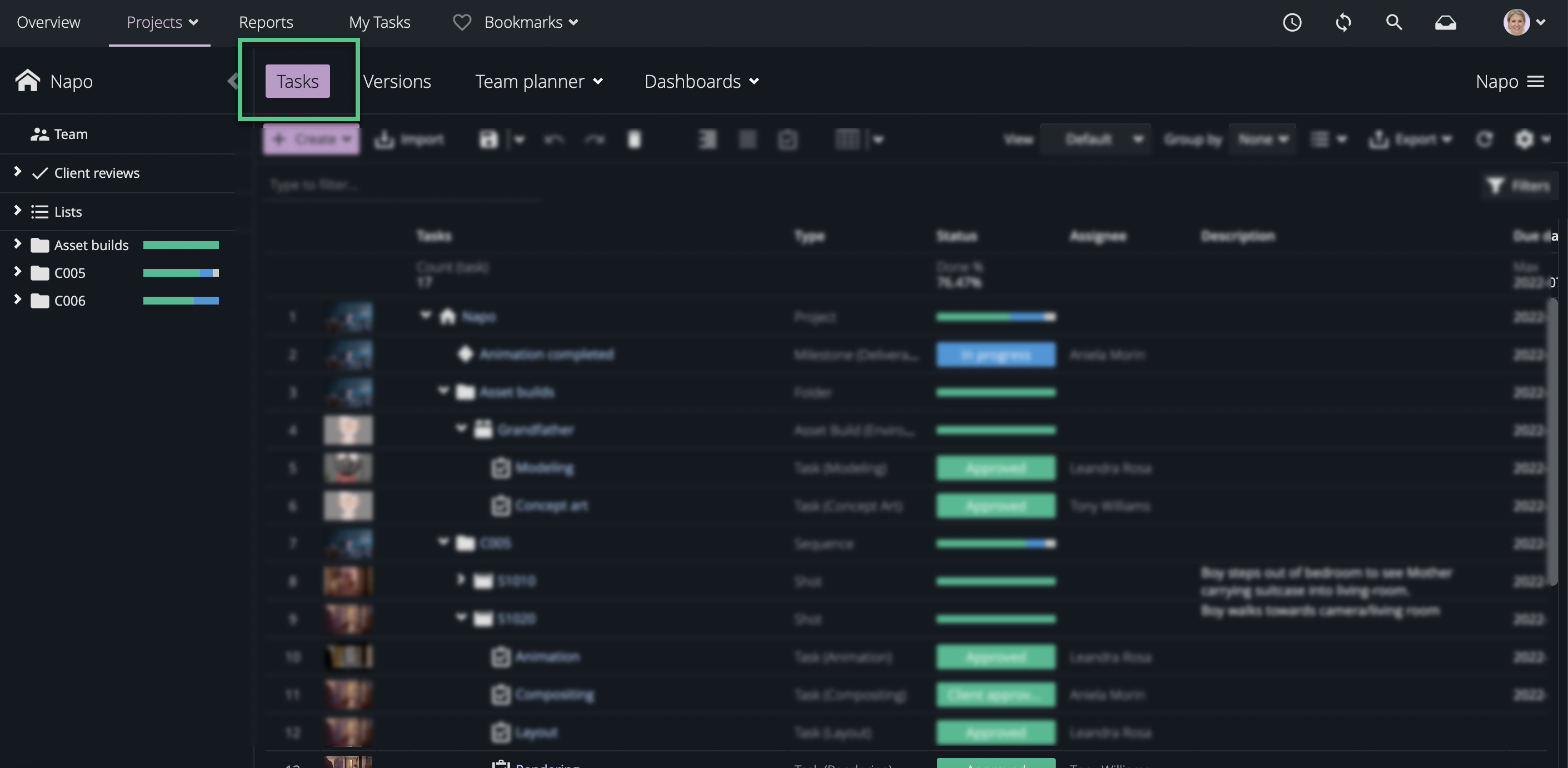Expand the Lists section
1568x768 pixels.
[18, 211]
